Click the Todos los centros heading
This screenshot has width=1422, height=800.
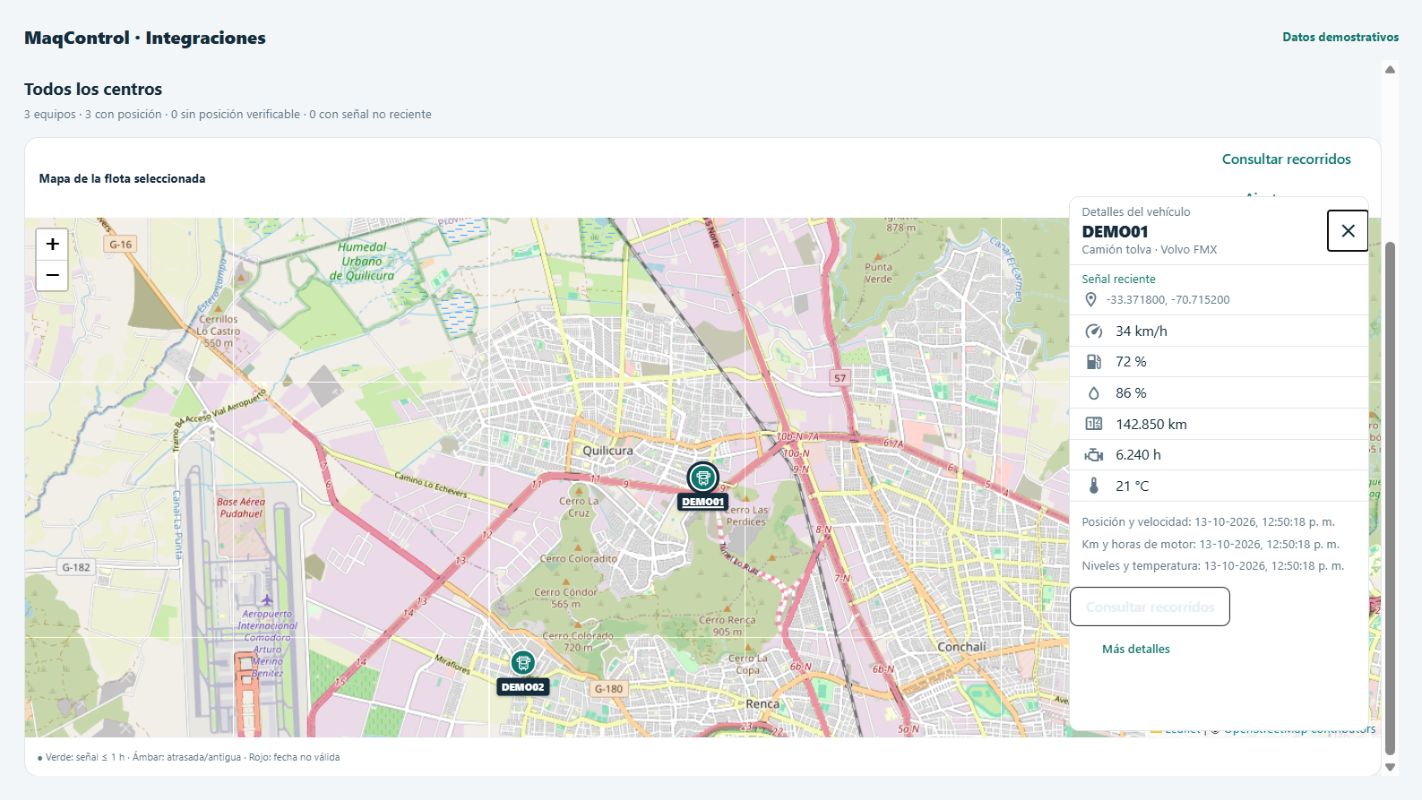(x=93, y=89)
